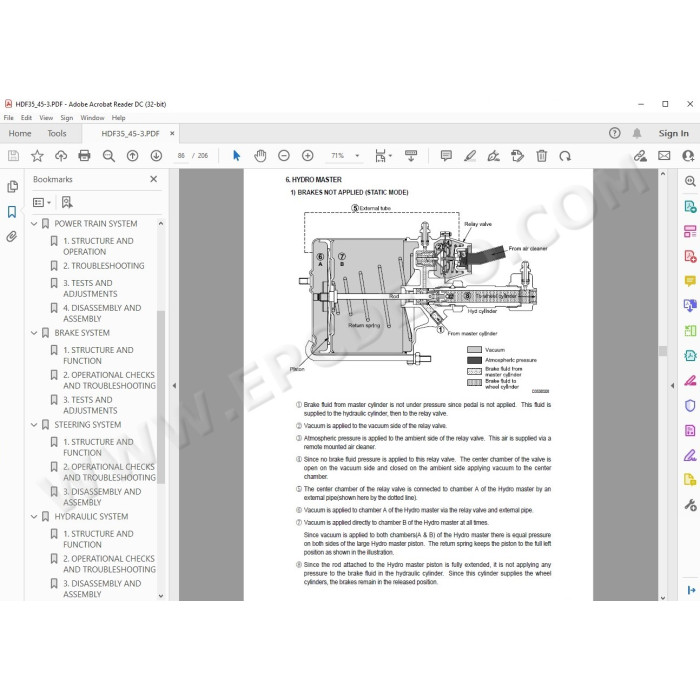The width and height of the screenshot is (700, 700).
Task: Open Protect shield tool
Action: pos(690,405)
